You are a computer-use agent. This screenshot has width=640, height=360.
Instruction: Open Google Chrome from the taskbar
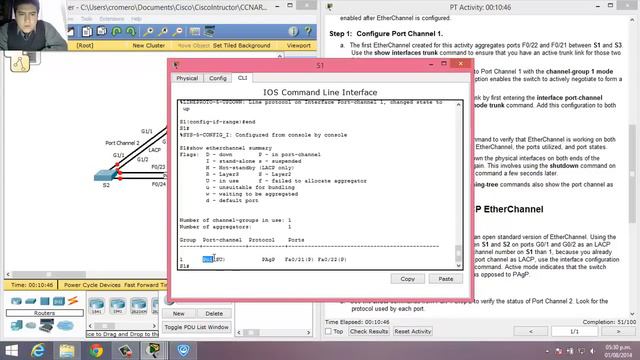[96, 351]
